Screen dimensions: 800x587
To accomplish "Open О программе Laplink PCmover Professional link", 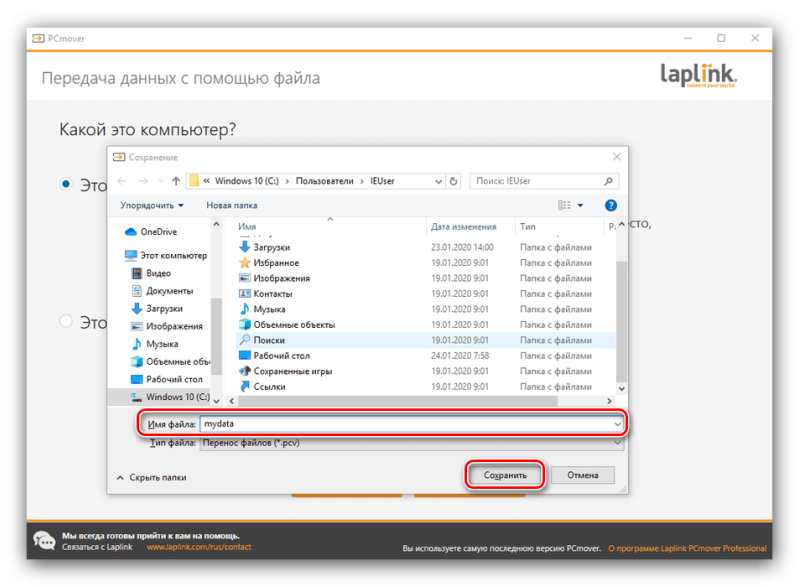I will point(687,549).
